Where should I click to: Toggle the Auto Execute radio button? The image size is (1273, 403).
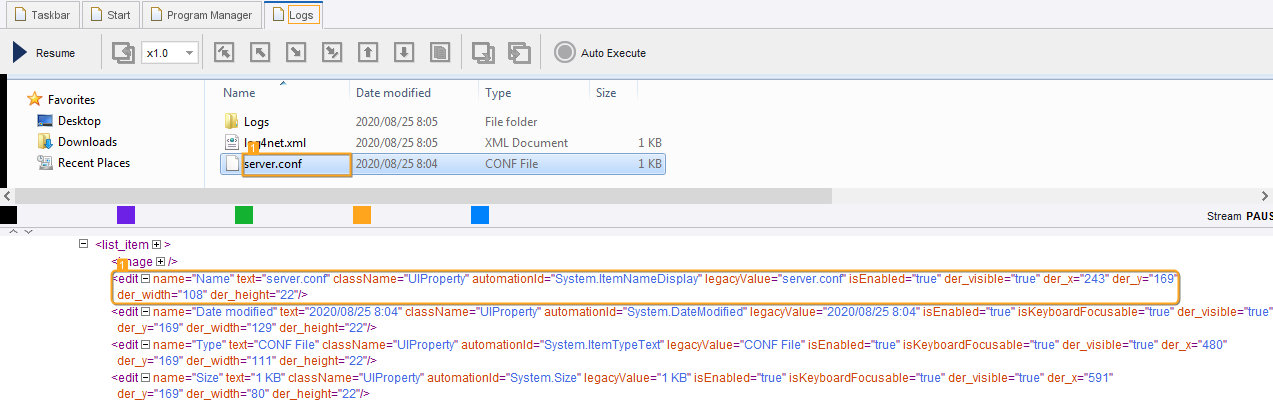565,53
